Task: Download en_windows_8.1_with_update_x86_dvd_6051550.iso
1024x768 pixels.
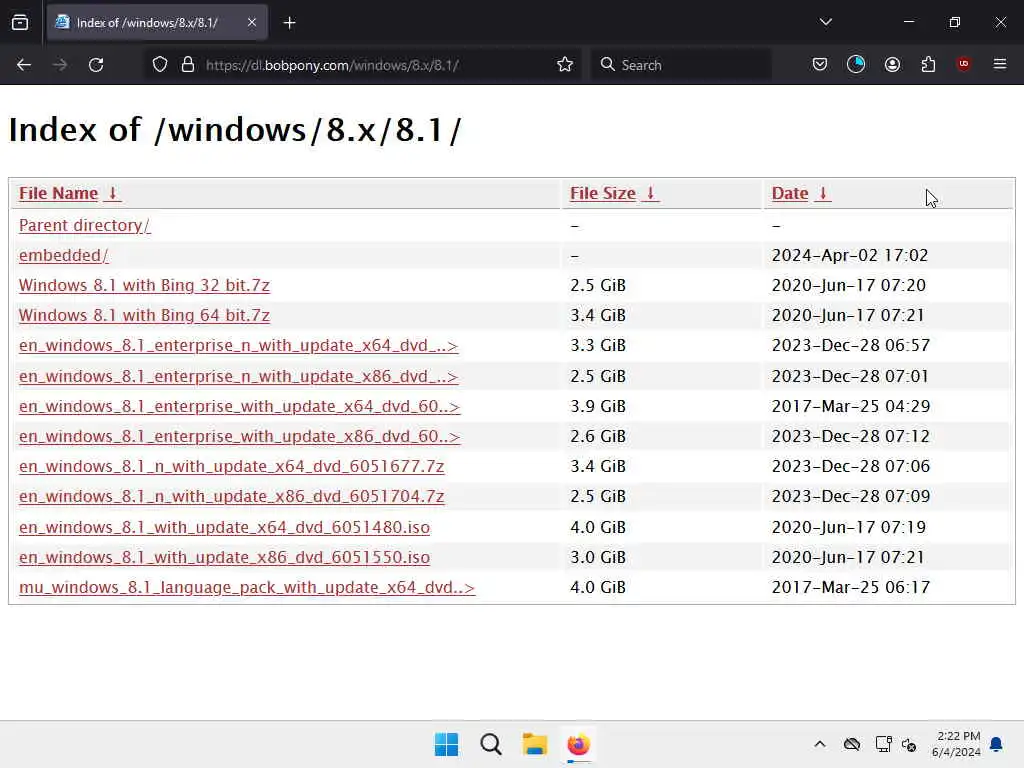Action: (225, 557)
